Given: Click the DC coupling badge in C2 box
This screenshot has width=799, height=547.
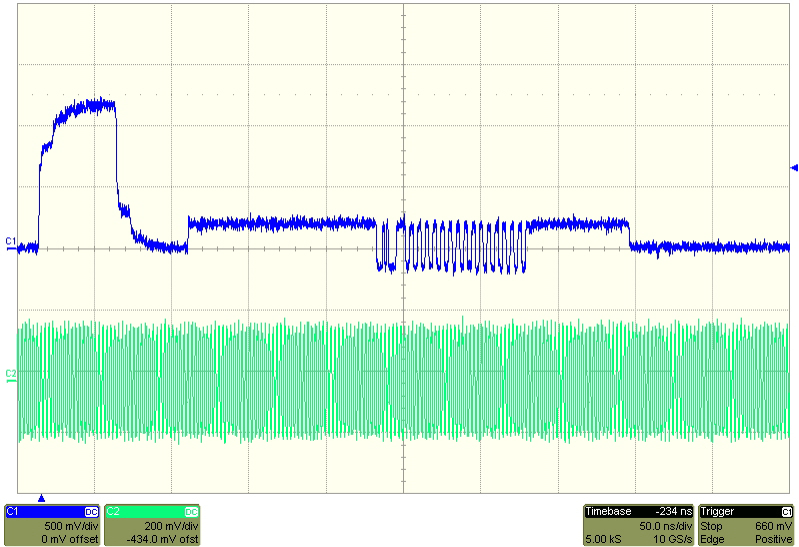Looking at the screenshot, I should (191, 511).
